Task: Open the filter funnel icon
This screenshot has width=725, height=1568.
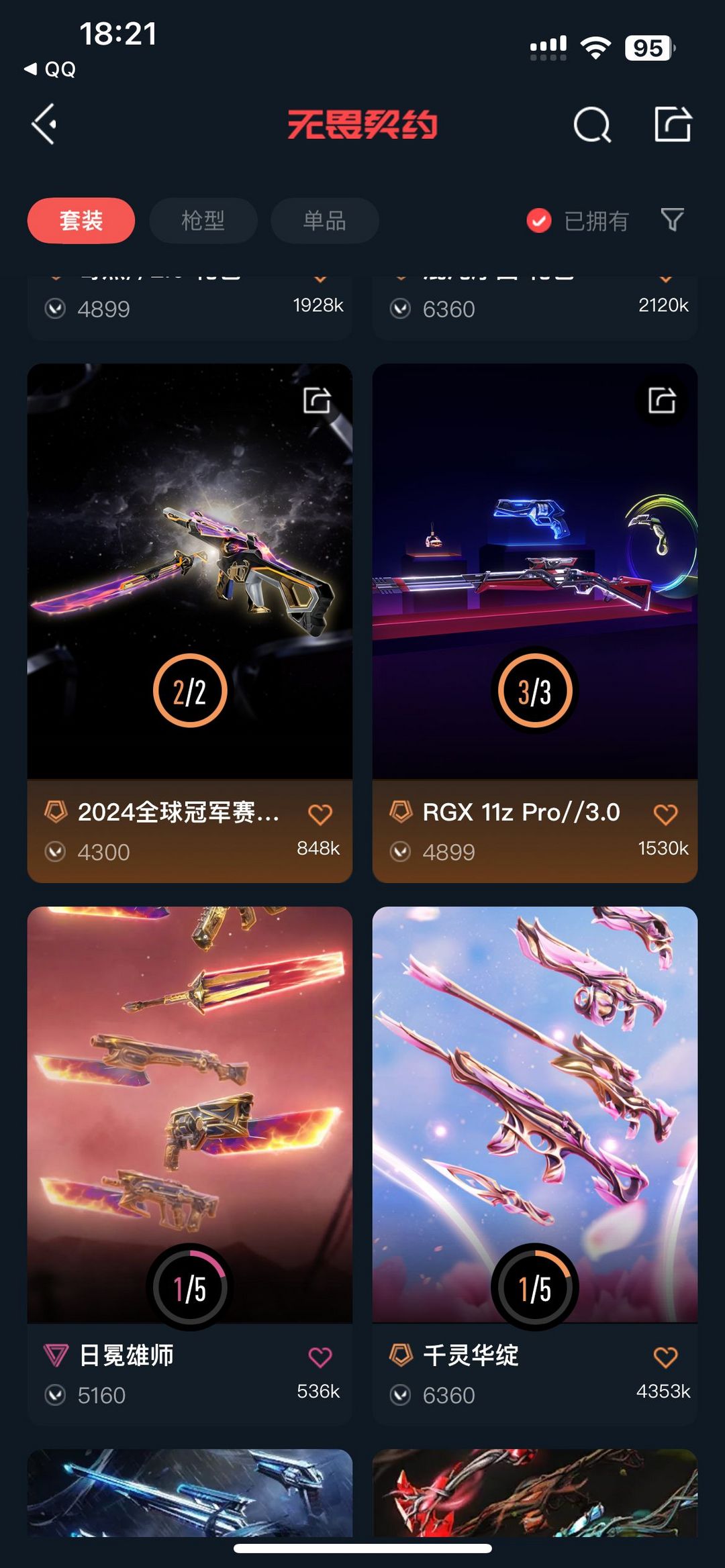Action: (672, 219)
